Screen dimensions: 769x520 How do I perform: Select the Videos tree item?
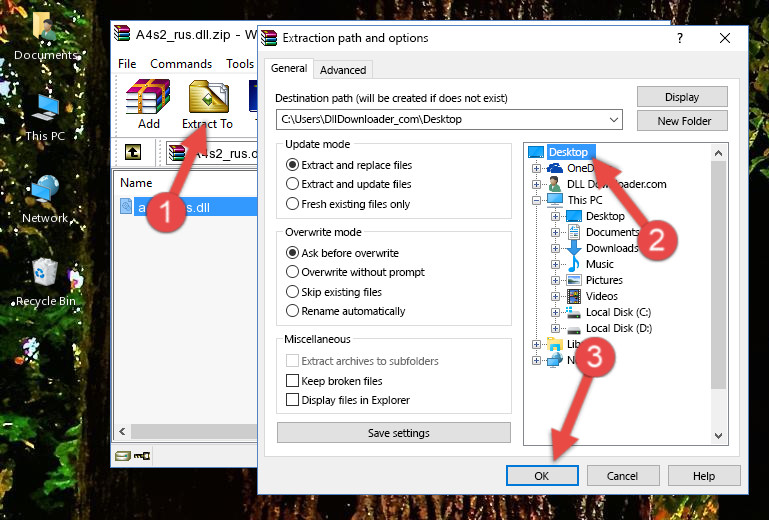pos(602,296)
